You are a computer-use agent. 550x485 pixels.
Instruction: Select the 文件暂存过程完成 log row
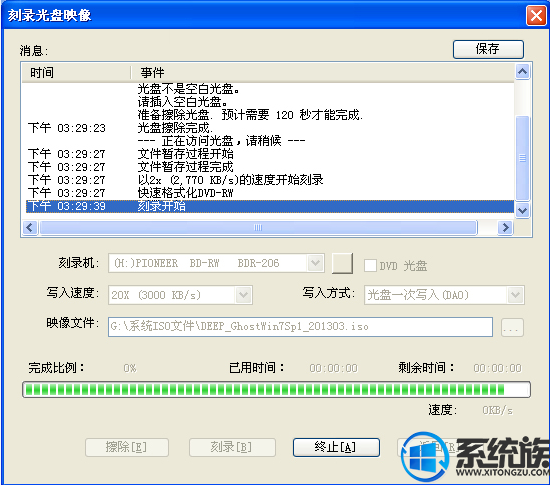pos(270,167)
